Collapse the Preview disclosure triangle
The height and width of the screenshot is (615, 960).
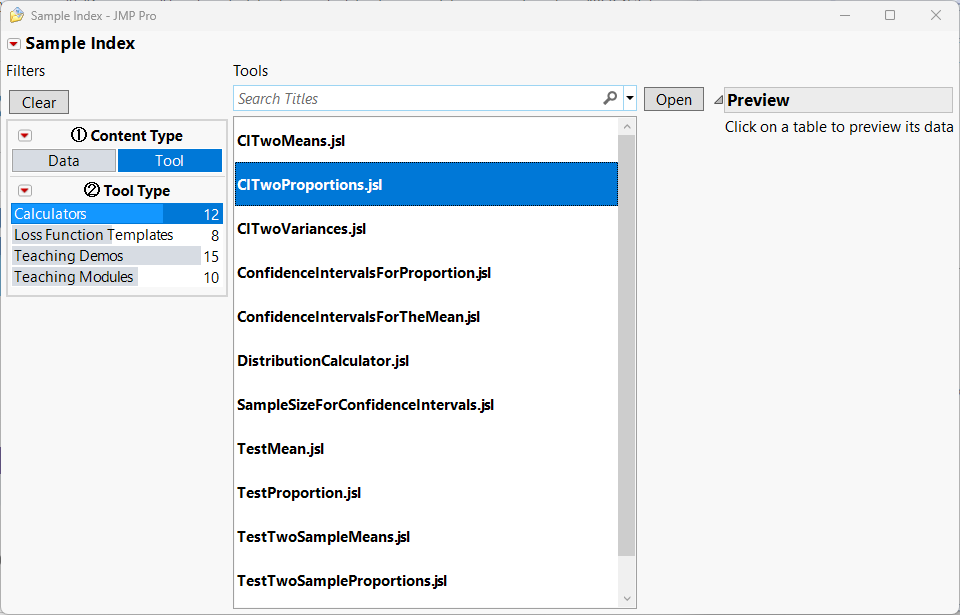tap(718, 100)
